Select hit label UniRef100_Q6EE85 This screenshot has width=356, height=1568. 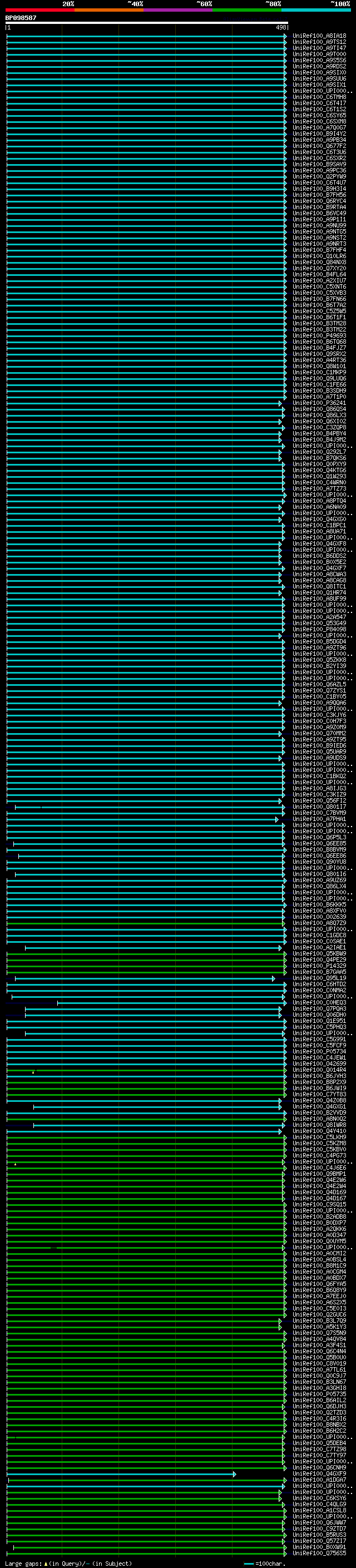[319, 844]
